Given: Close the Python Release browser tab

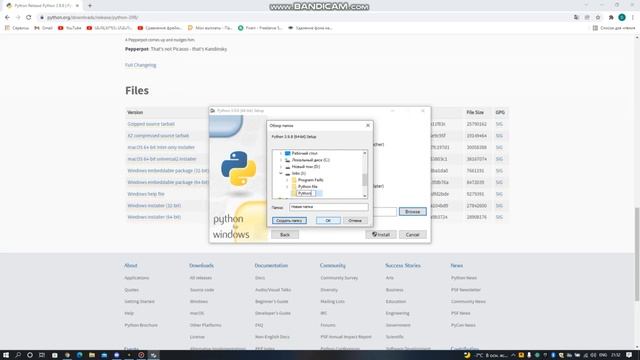Looking at the screenshot, I should tap(77, 6).
